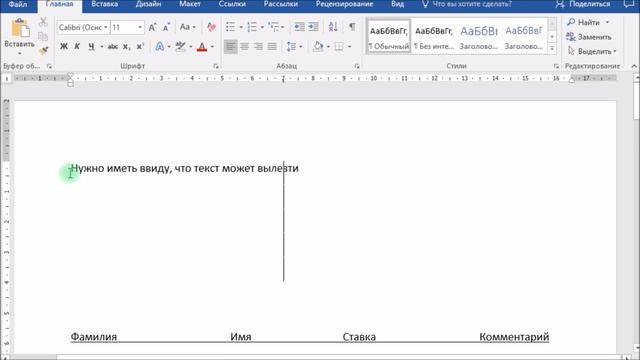
Task: Switch to the Рецензирование tab
Action: pyautogui.click(x=344, y=4)
